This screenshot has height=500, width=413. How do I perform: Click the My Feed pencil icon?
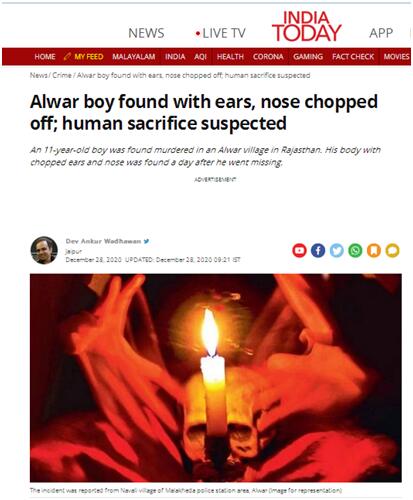pyautogui.click(x=67, y=57)
